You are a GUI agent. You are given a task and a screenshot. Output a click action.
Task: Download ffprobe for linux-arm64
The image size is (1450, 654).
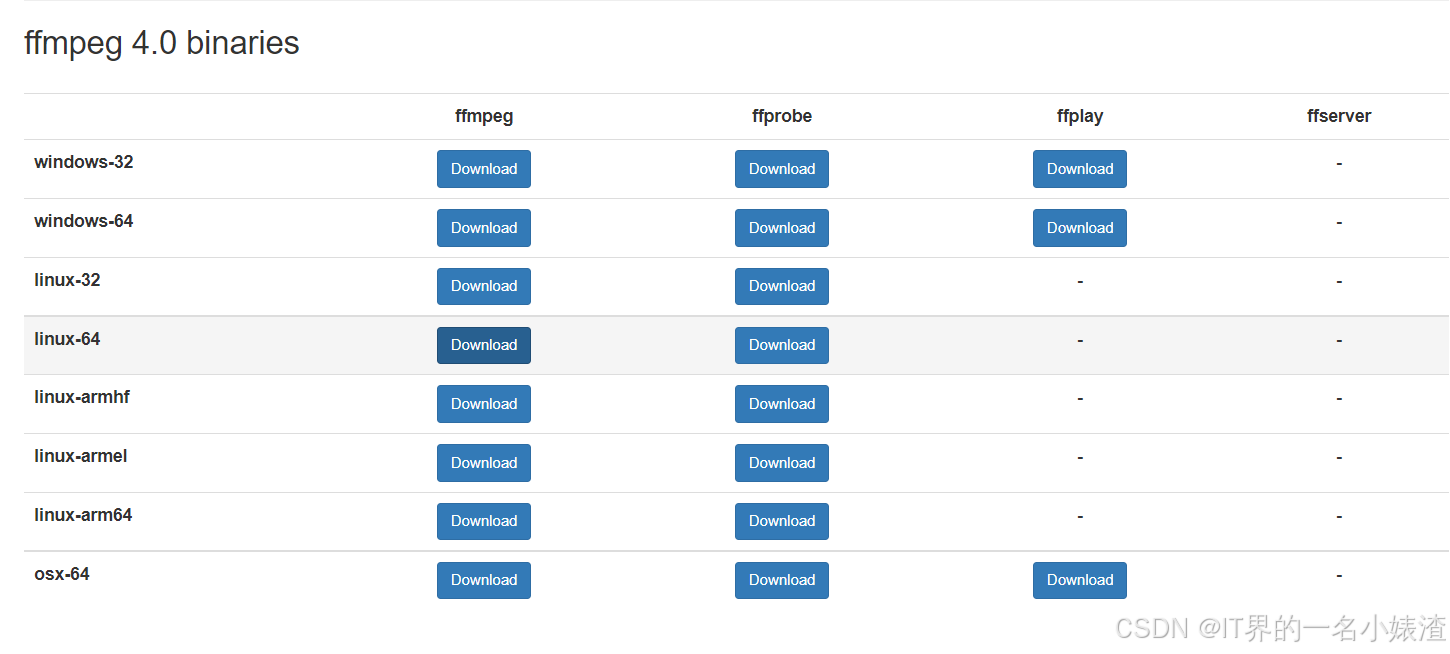[x=782, y=521]
